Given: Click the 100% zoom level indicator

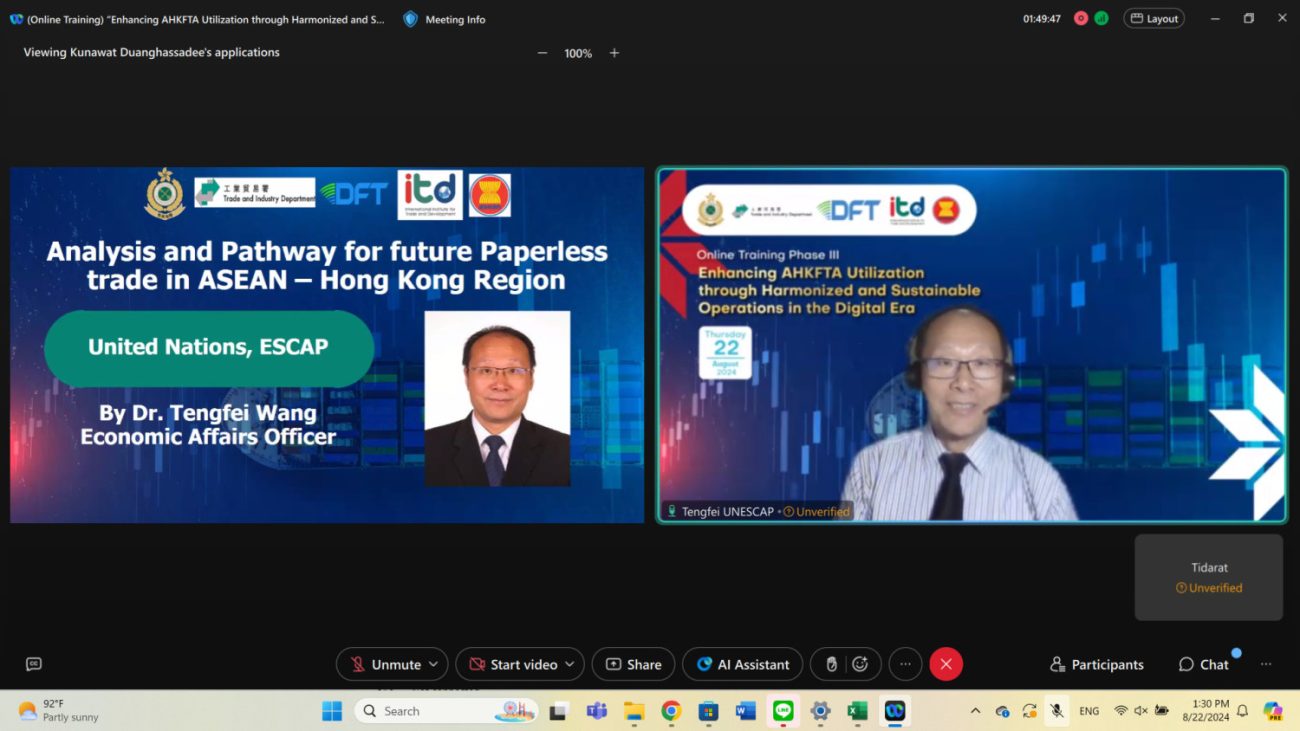Looking at the screenshot, I should click(x=578, y=53).
